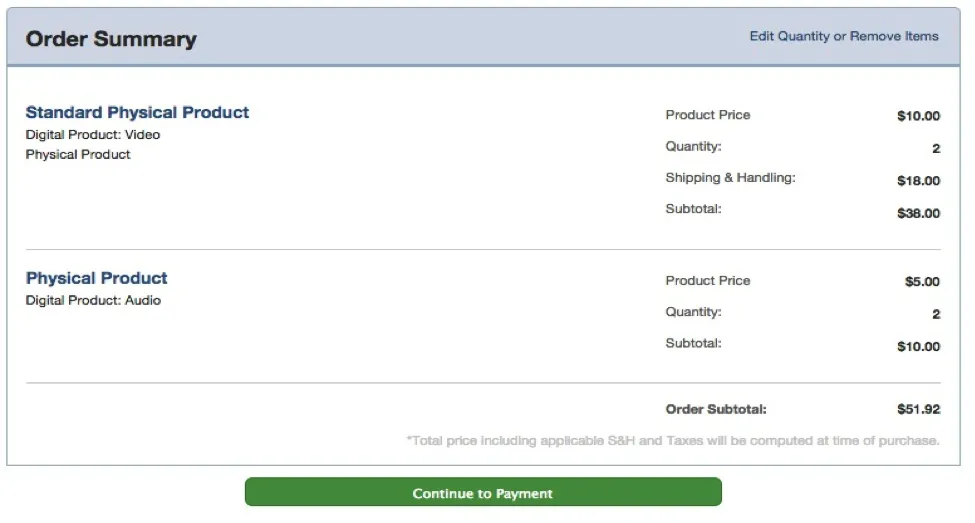This screenshot has width=975, height=523.
Task: Open Edit Quantity or Remove Items link
Action: coord(844,36)
